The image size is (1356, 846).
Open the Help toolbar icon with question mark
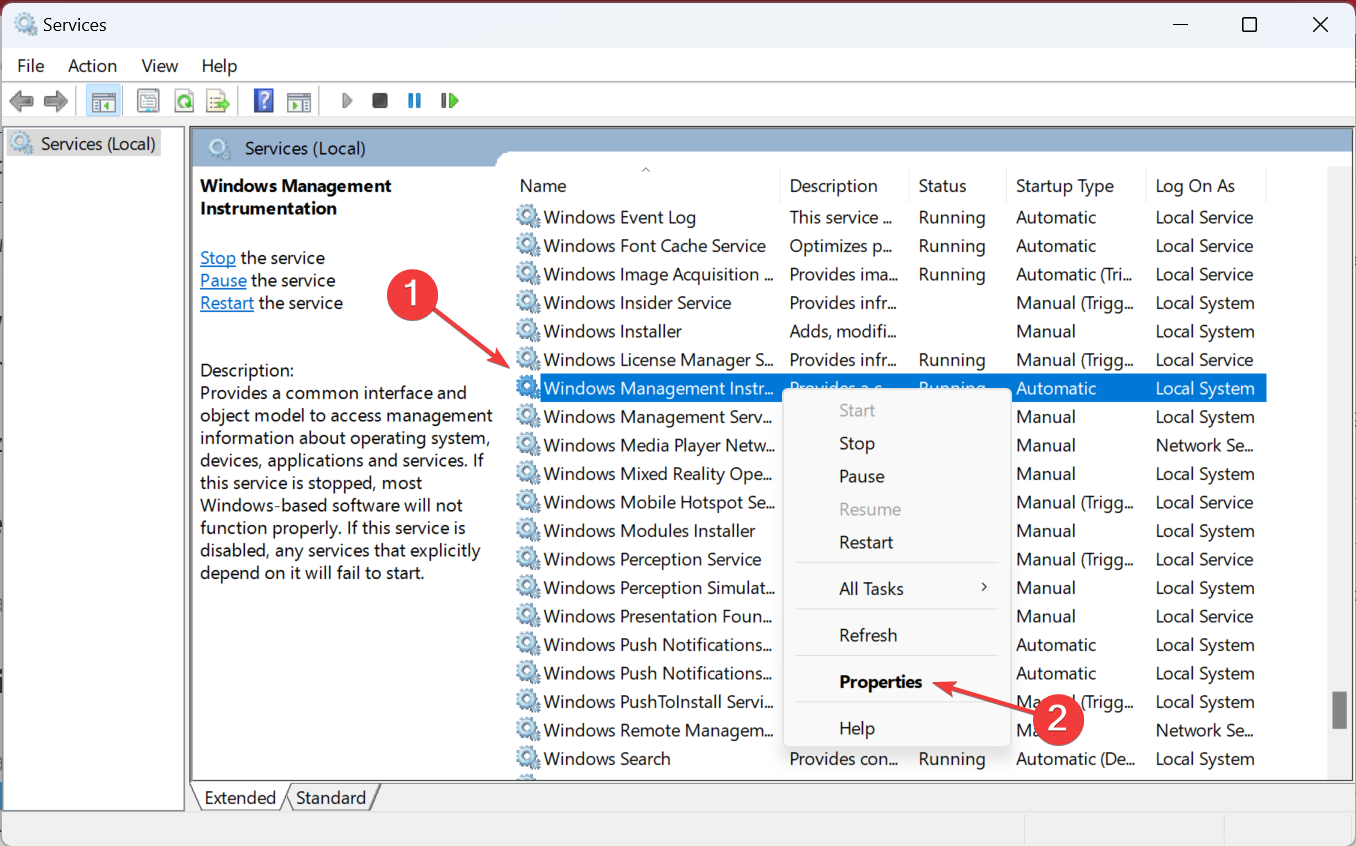click(x=264, y=101)
